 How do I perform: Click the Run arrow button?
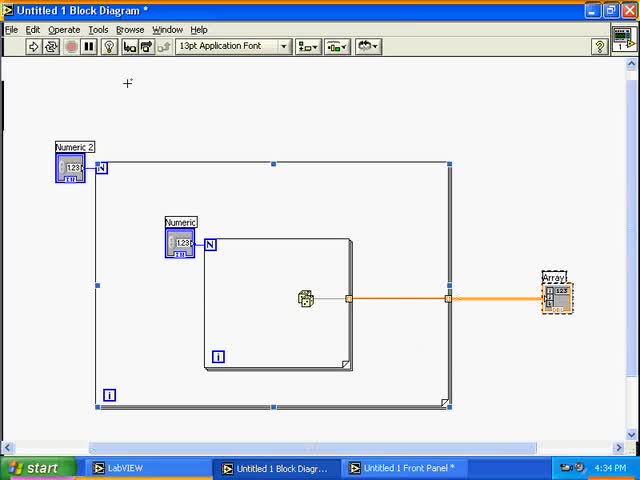point(34,47)
